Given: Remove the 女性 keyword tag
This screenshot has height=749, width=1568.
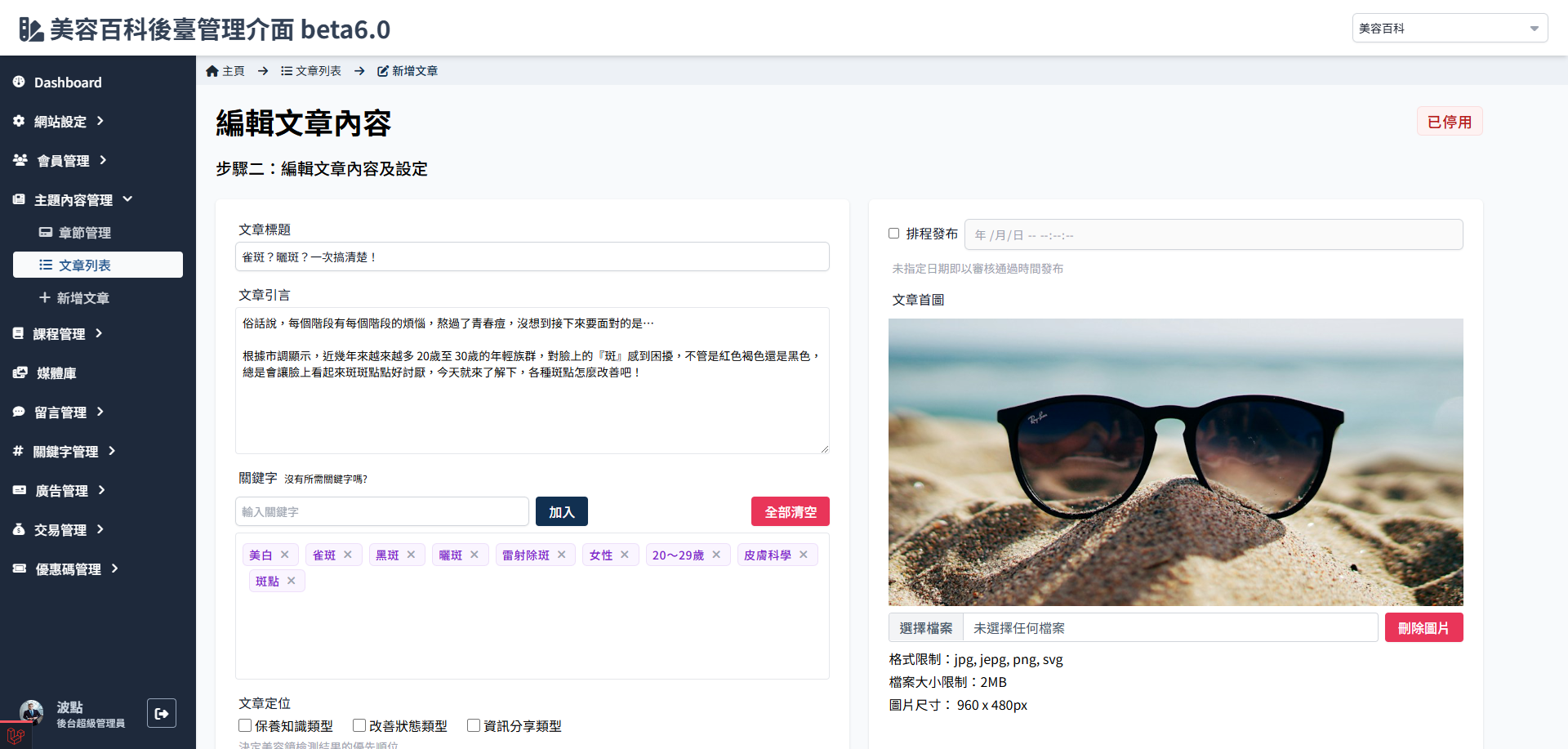Looking at the screenshot, I should (x=625, y=555).
